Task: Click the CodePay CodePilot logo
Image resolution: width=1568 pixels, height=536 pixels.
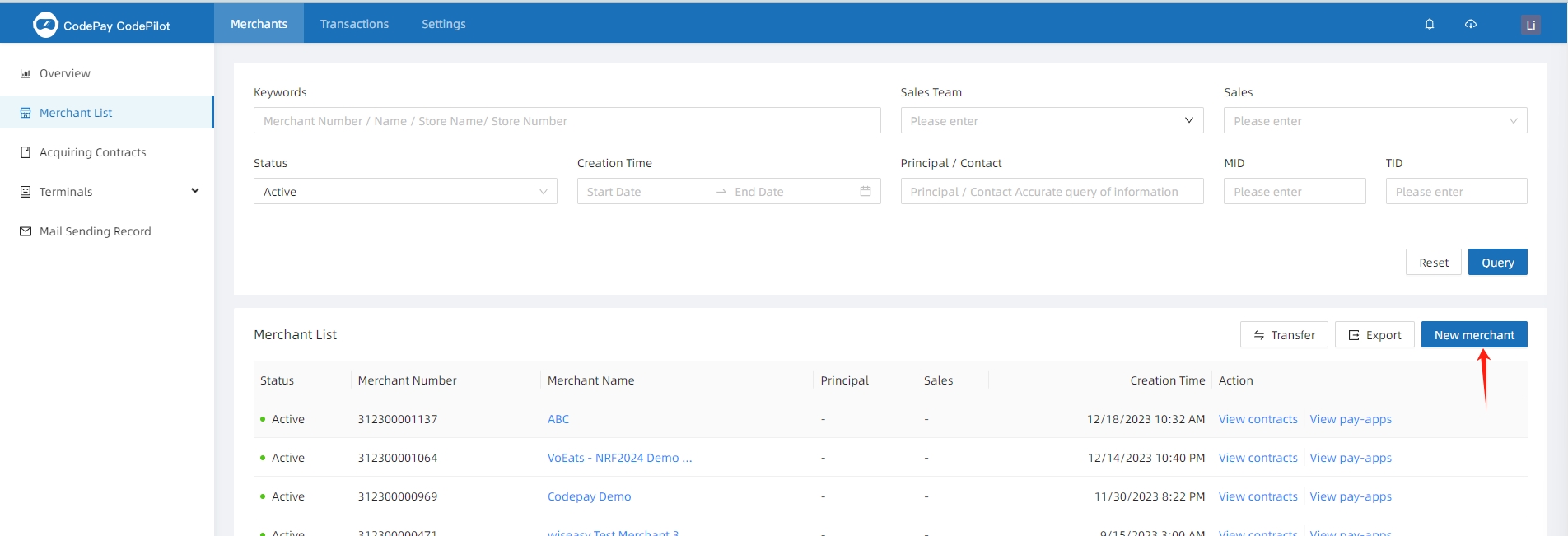Action: 101,25
